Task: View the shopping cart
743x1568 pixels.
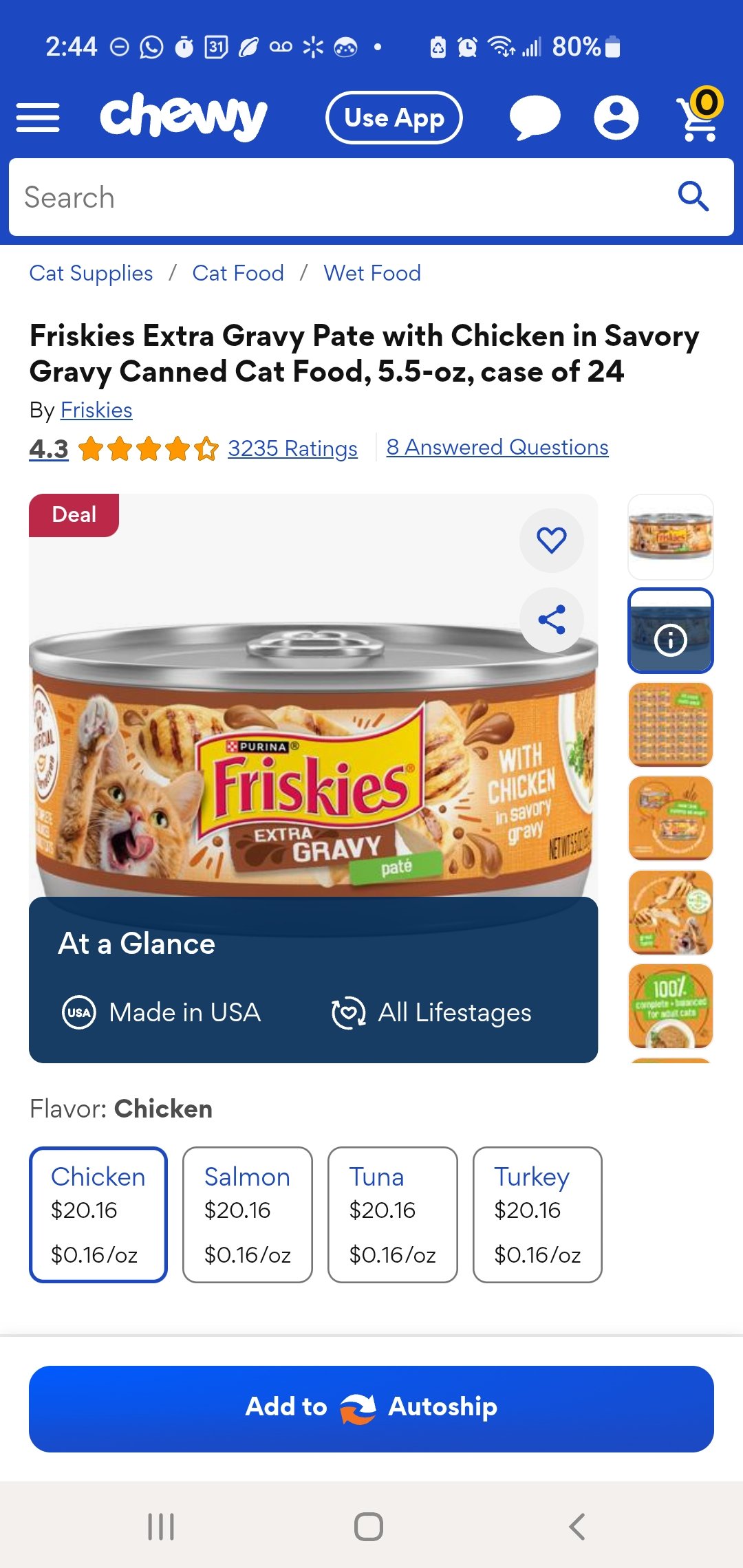Action: [699, 116]
